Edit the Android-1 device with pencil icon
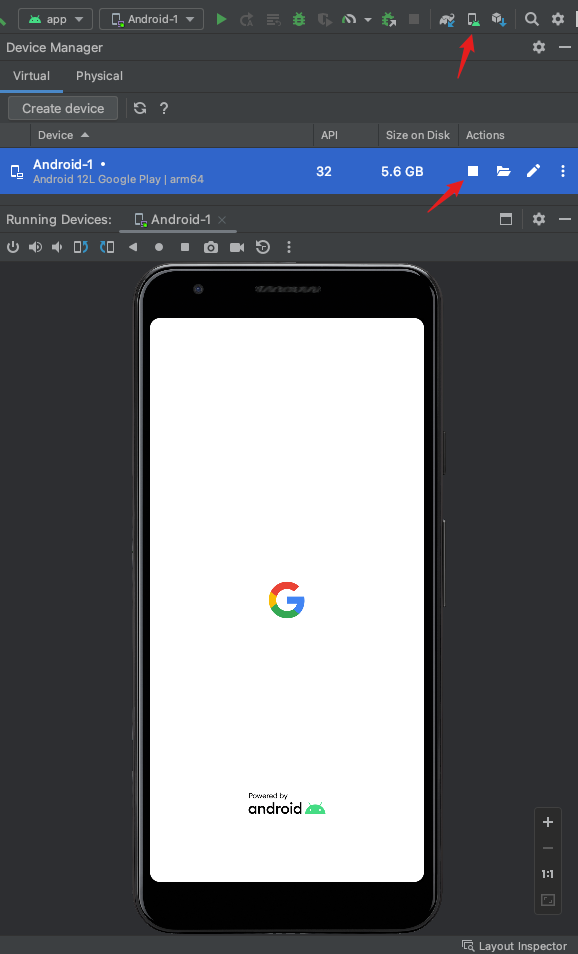 534,171
